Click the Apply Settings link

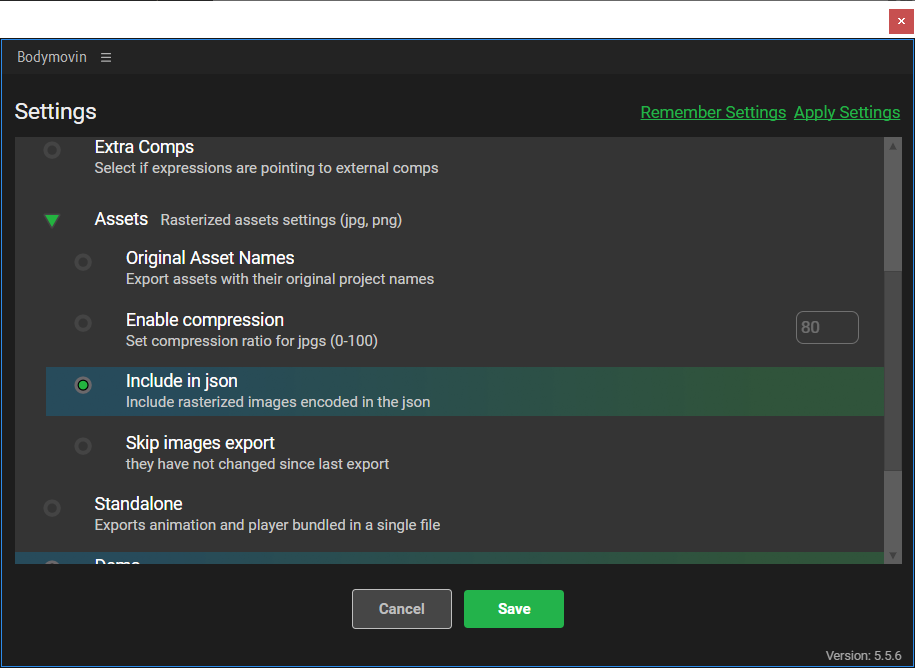point(847,112)
